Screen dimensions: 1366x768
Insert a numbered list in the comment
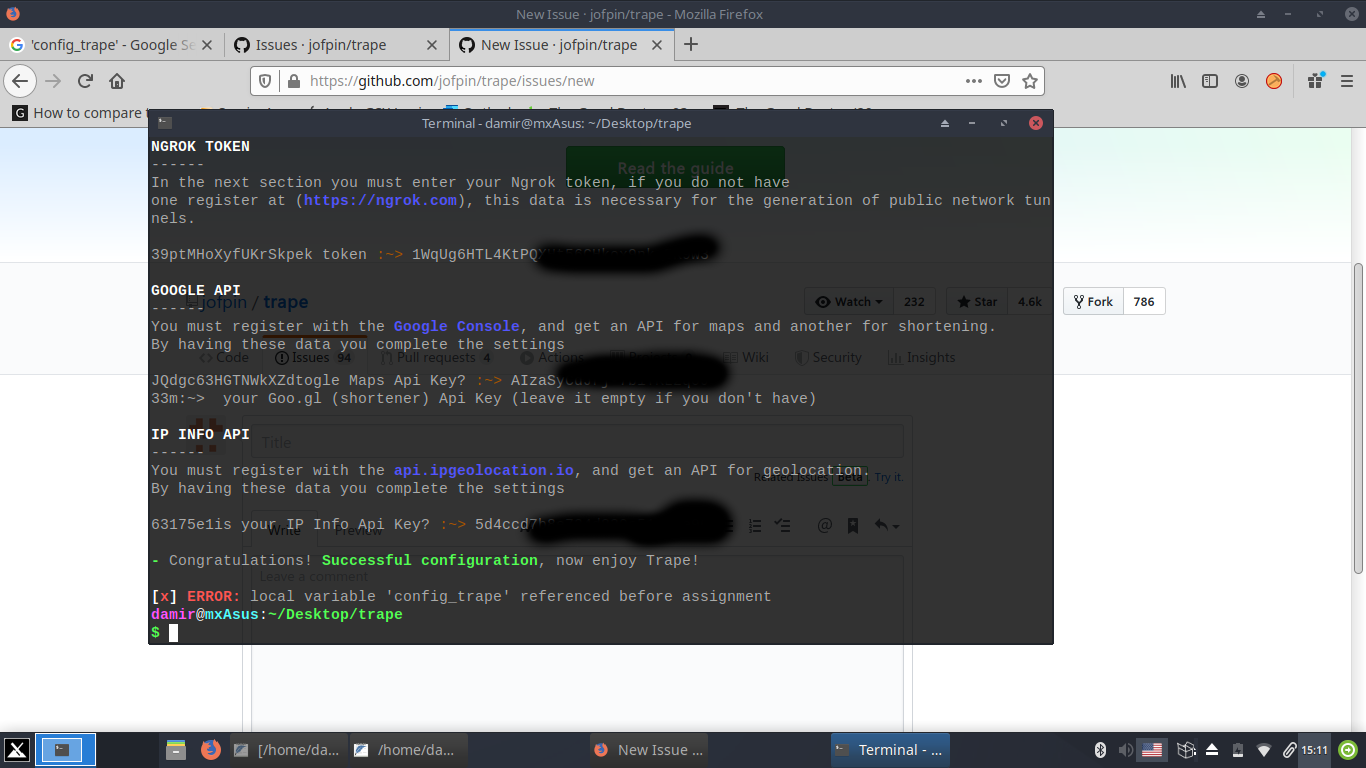pos(756,525)
